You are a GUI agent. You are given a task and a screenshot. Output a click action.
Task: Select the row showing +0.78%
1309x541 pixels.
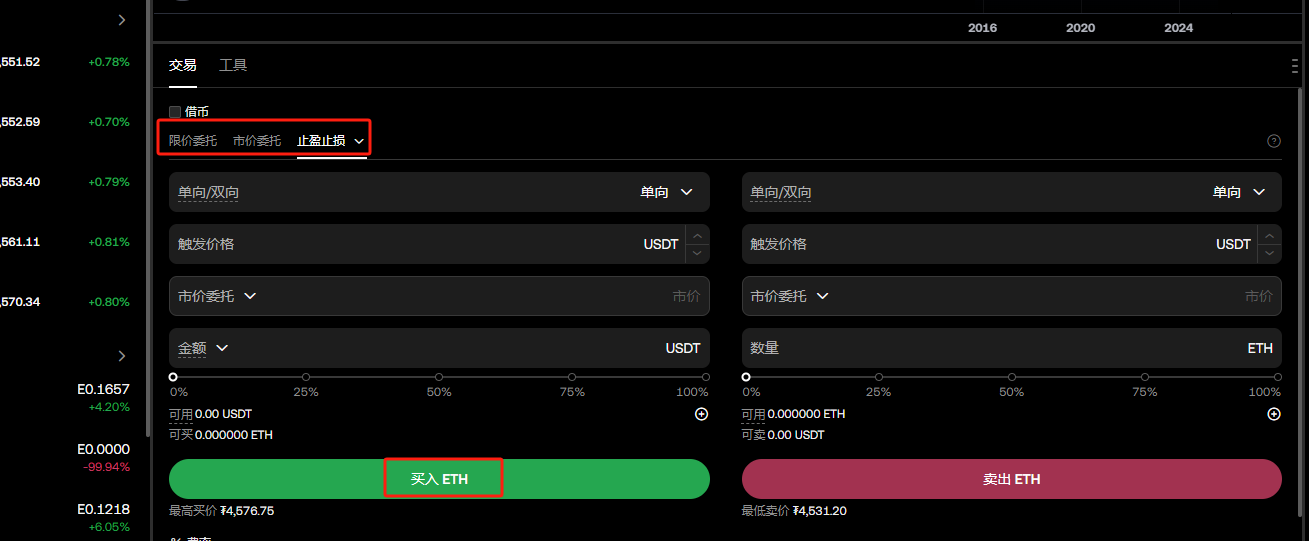65,62
